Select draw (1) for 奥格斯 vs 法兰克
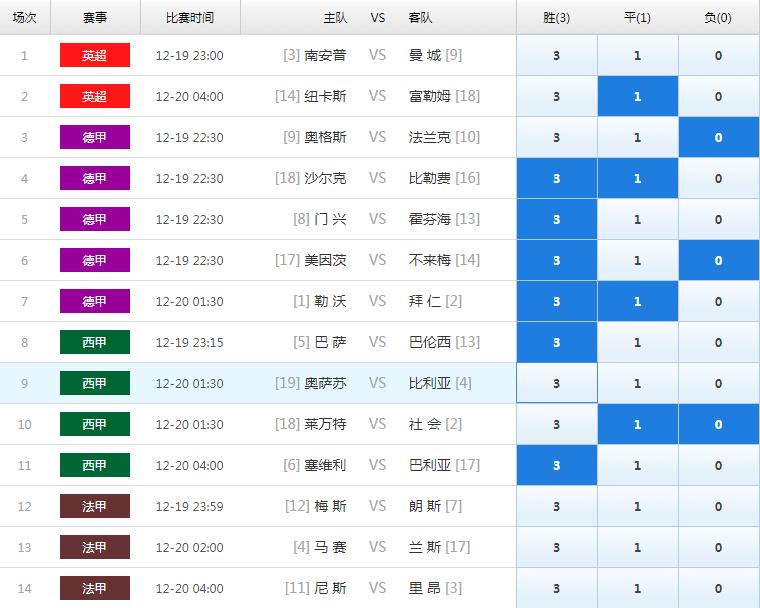This screenshot has width=760, height=608. tap(637, 137)
